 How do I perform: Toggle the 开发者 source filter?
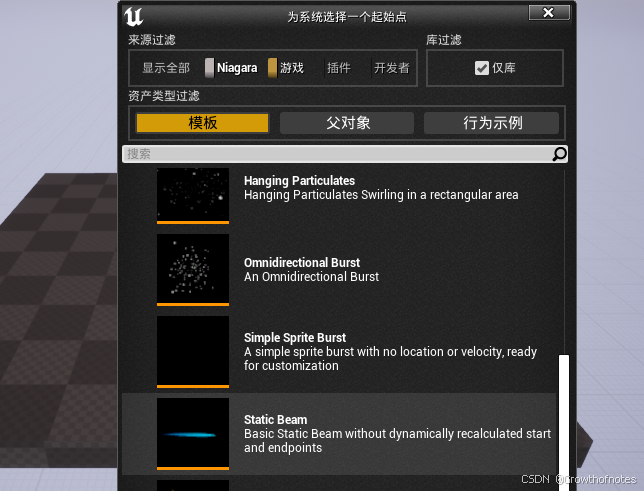pos(391,68)
